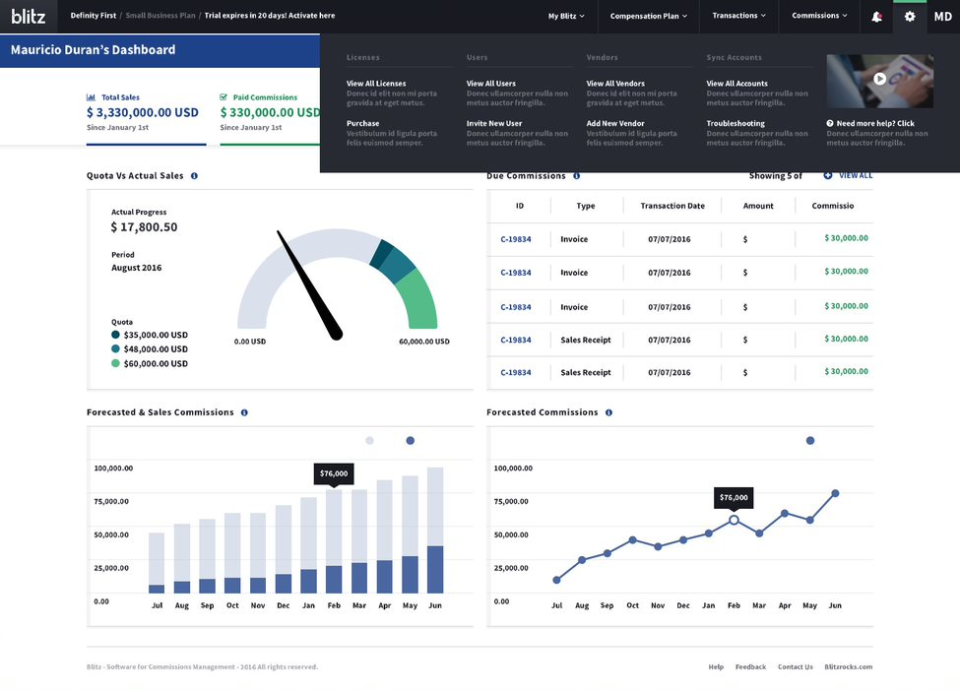The height and width of the screenshot is (690, 960).
Task: Play the help video thumbnail
Action: [x=879, y=79]
